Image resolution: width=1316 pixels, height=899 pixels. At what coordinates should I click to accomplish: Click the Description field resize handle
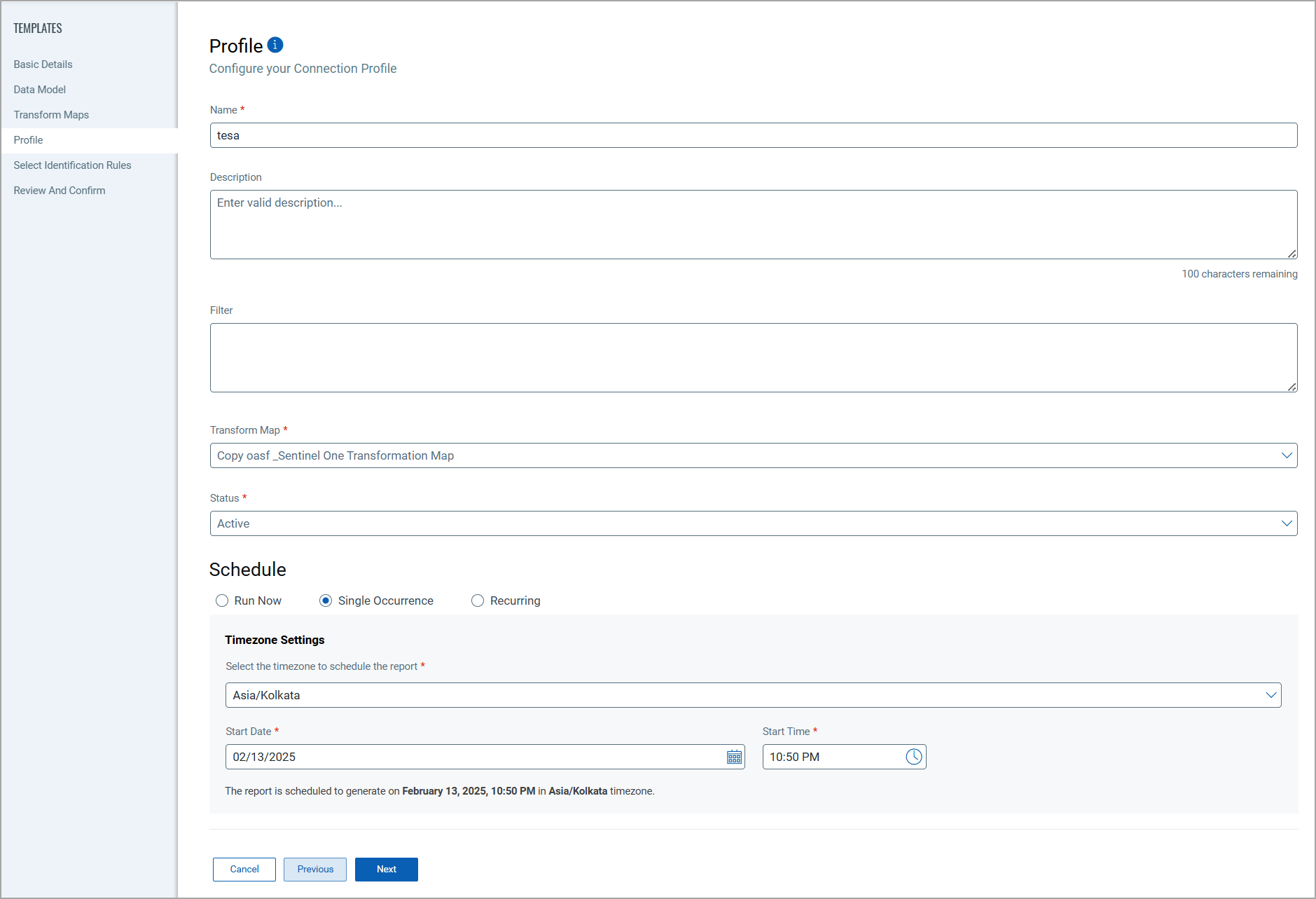click(1291, 254)
